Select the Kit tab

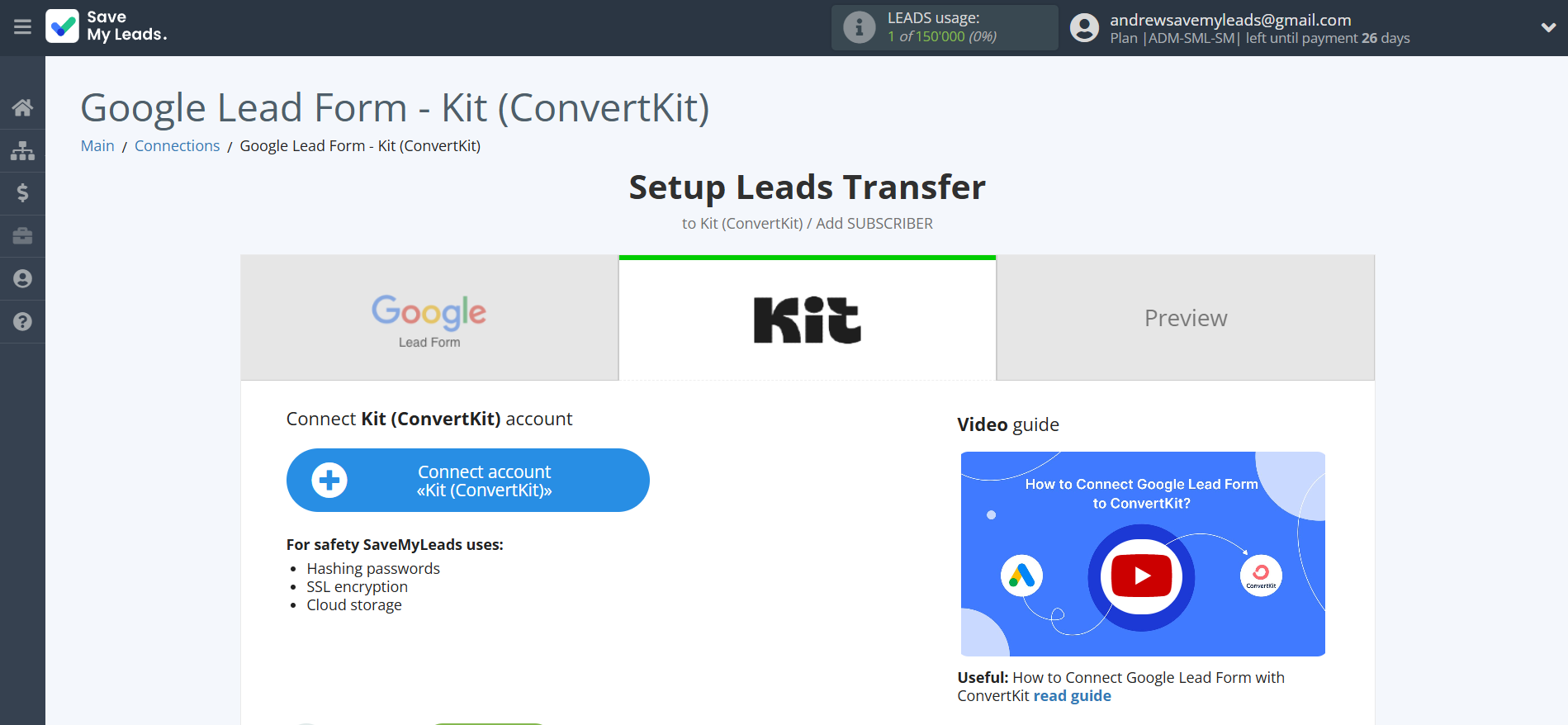point(808,318)
